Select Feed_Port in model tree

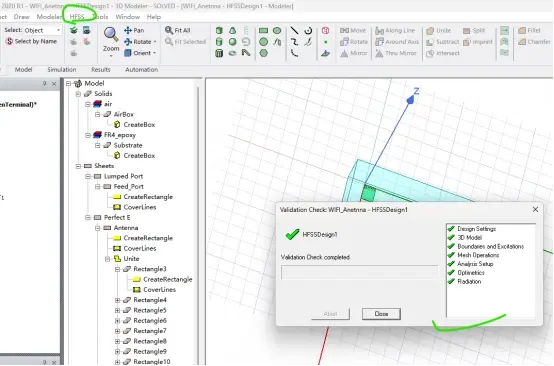(129, 187)
